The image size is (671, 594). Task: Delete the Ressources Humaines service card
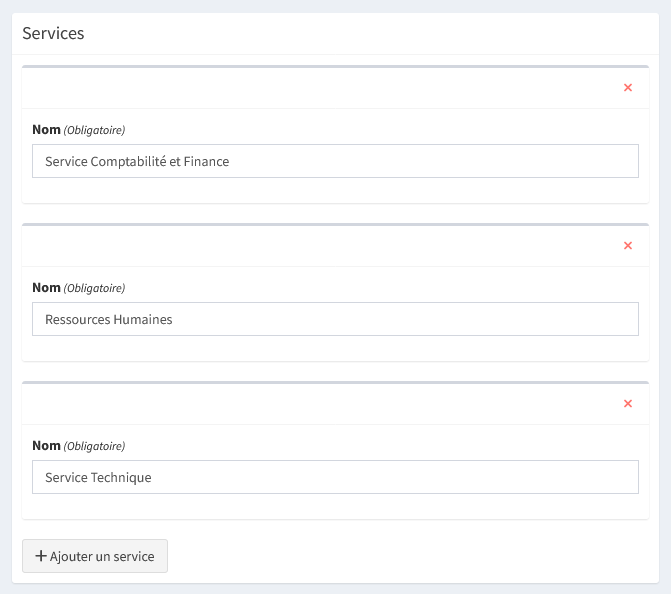[x=628, y=246]
